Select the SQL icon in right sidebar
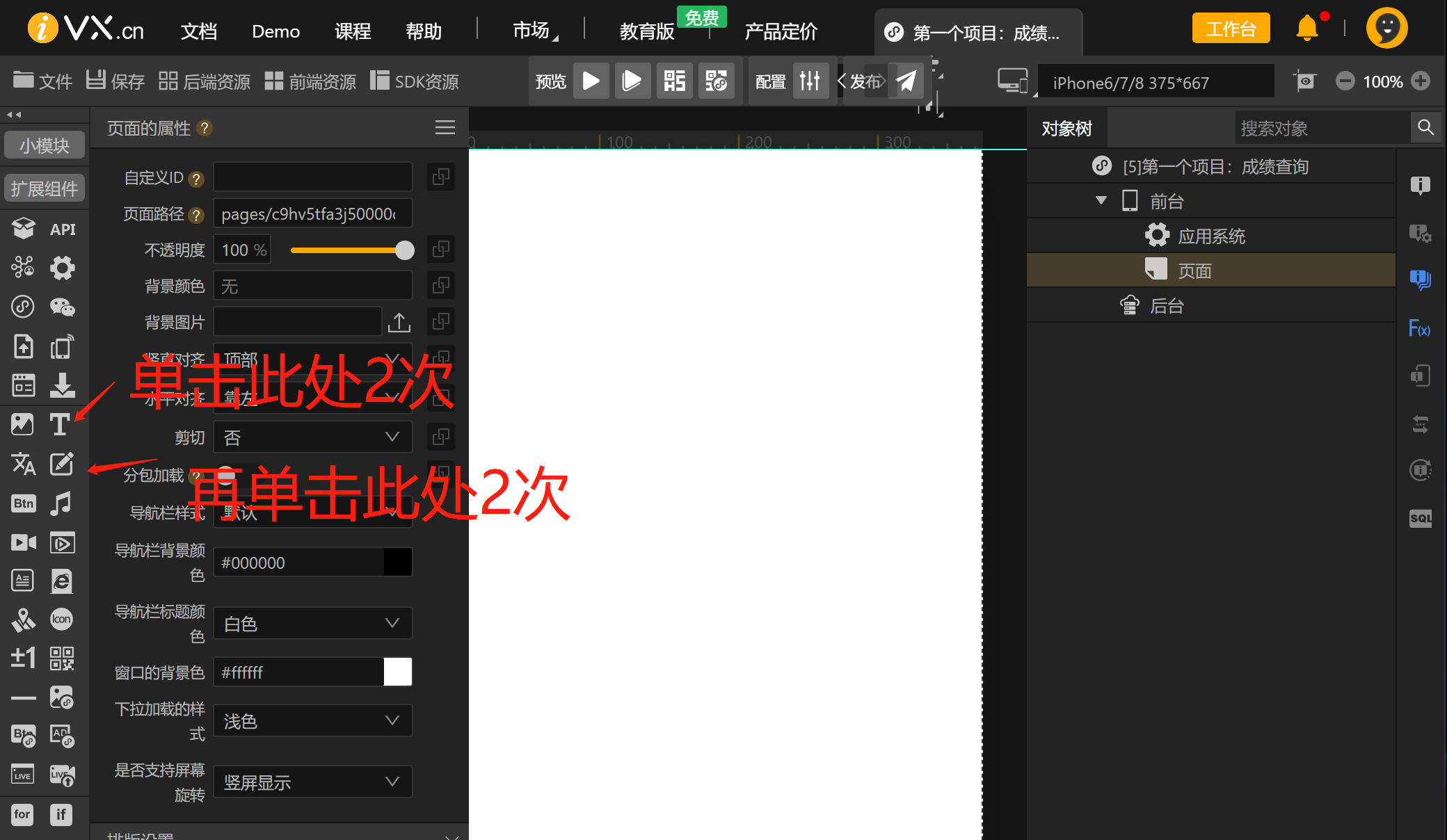Screen dimensions: 1447x840 point(1420,518)
